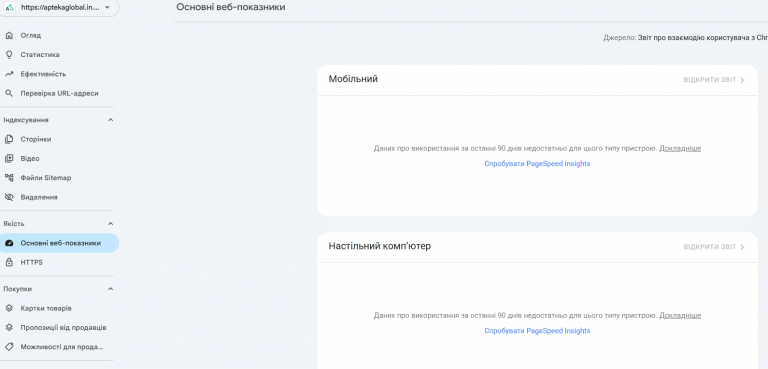768x369 pixels.
Task: Click the chevron arrow in Настільний комп'ютер card header
Action: pos(743,247)
